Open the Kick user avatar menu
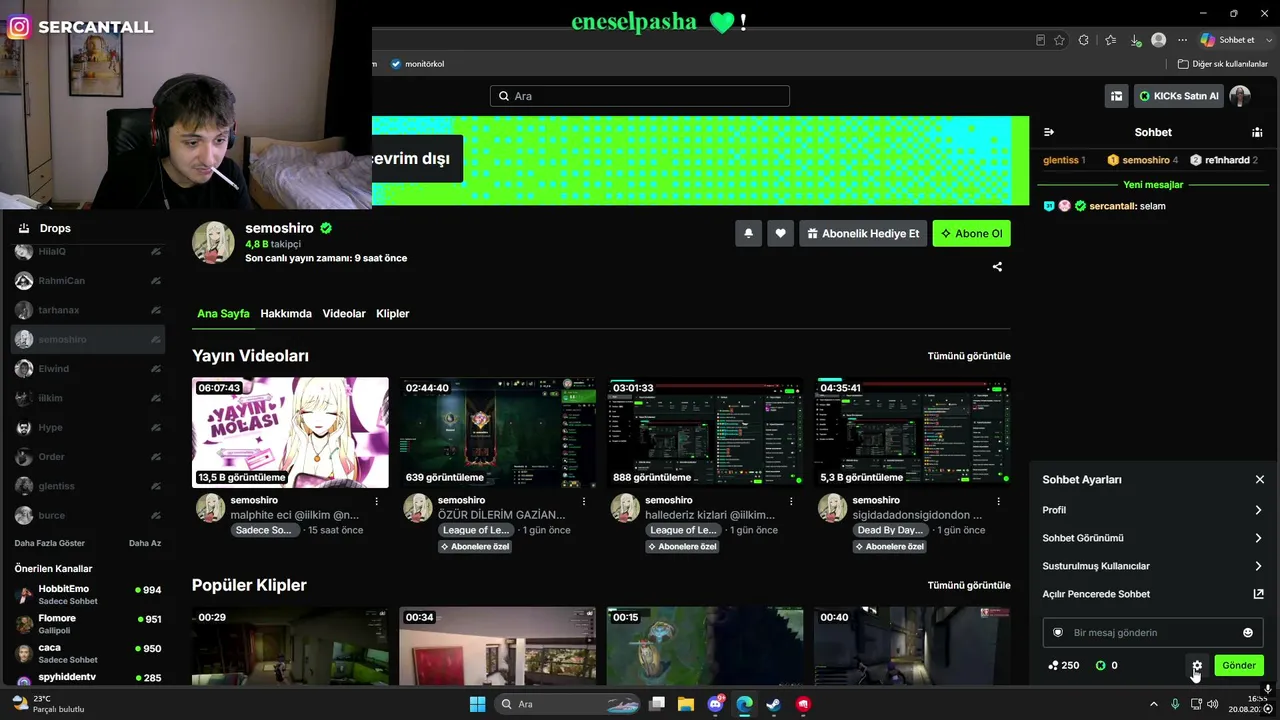This screenshot has height=720, width=1280. 1240,96
